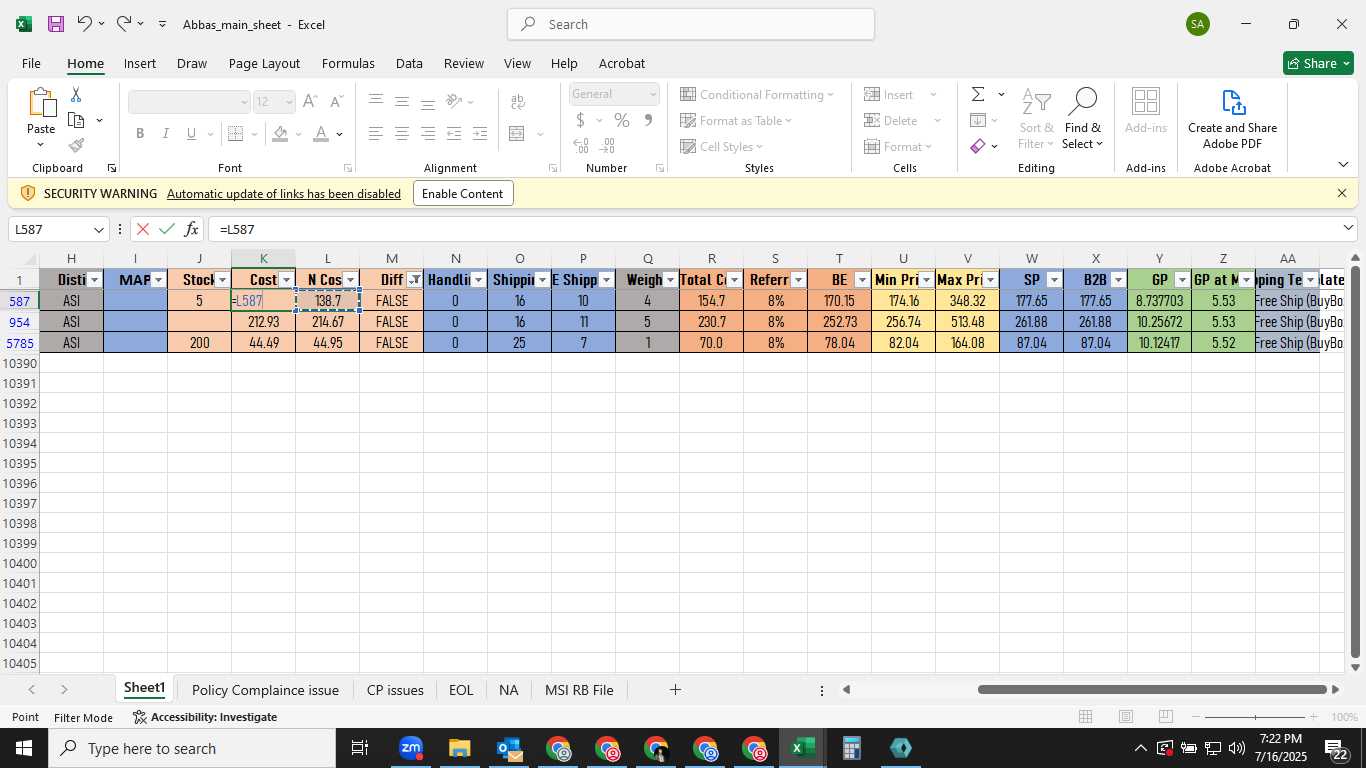Screen dimensions: 1366x768
Task: Open the Fill Color dropdown arrow
Action: point(299,134)
